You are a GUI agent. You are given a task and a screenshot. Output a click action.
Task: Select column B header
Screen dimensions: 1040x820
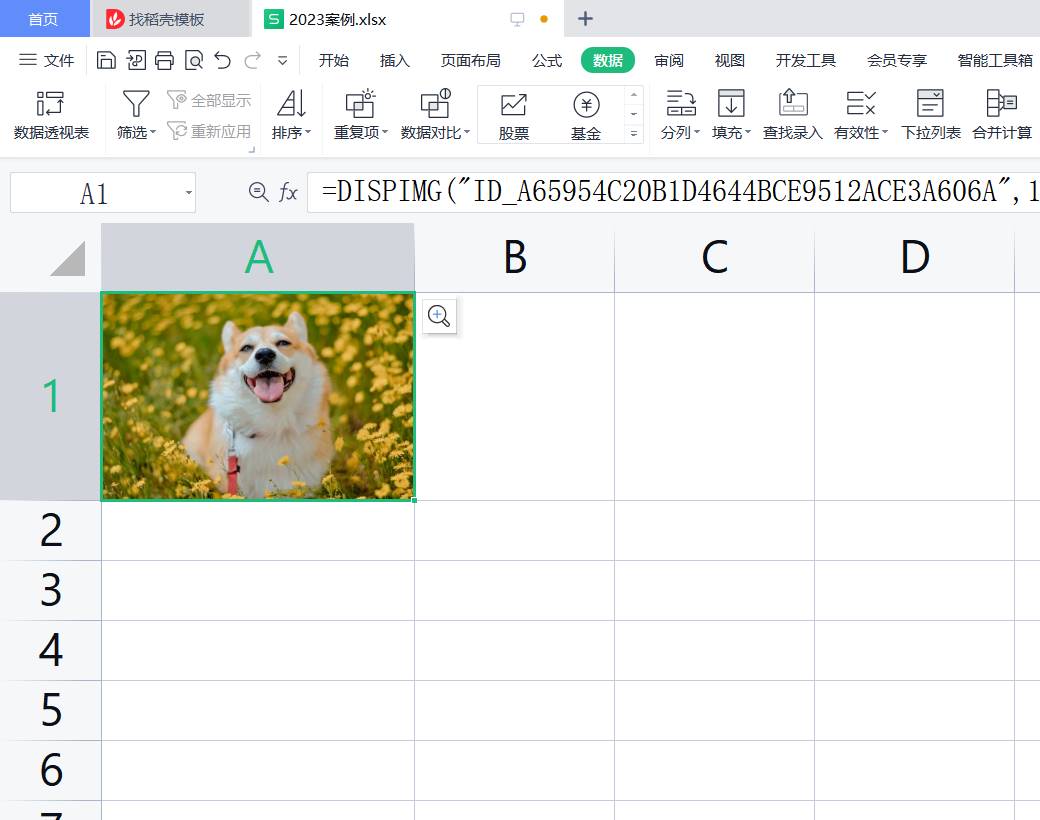coord(515,257)
